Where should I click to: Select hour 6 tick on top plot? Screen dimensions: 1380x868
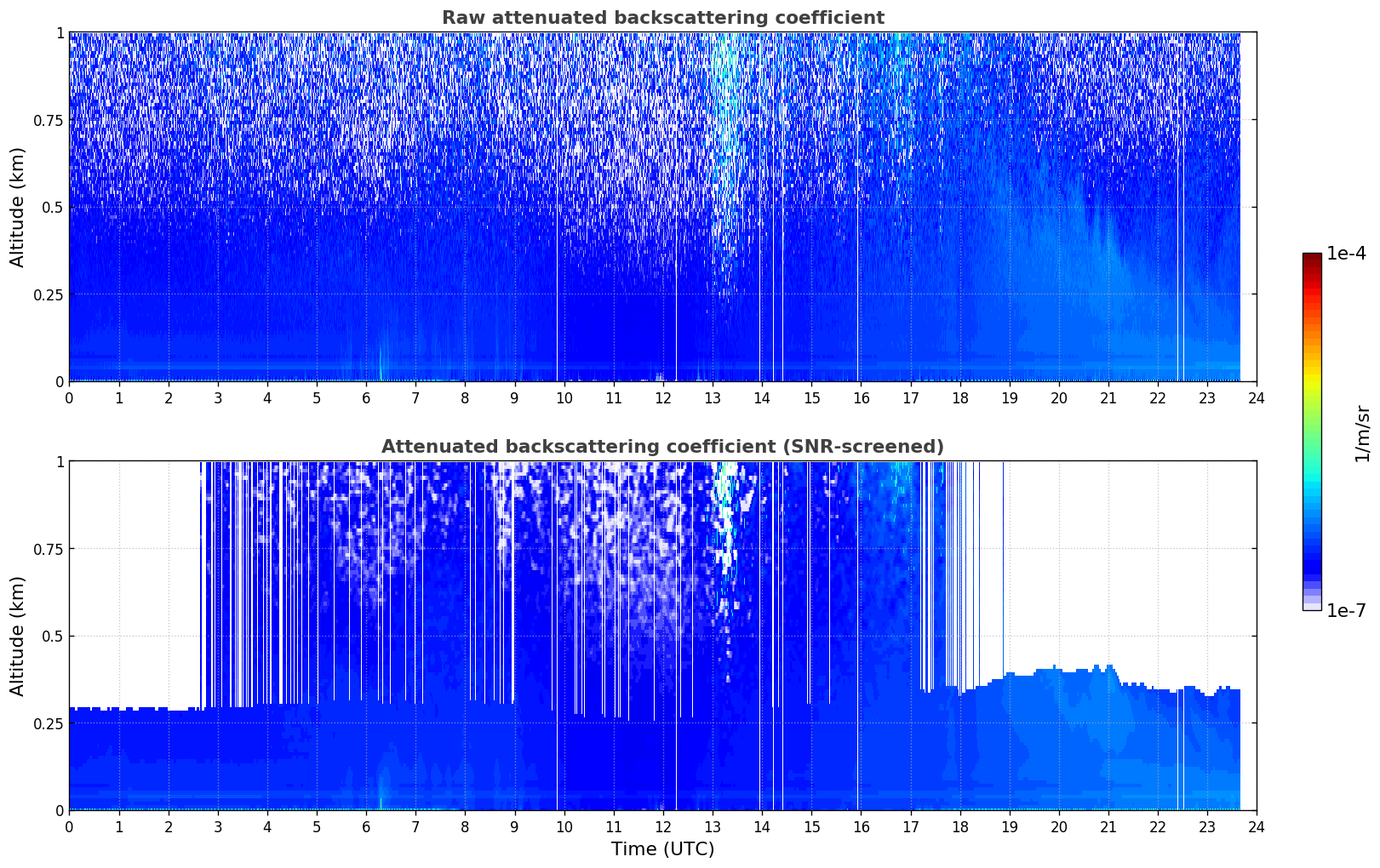(x=366, y=397)
